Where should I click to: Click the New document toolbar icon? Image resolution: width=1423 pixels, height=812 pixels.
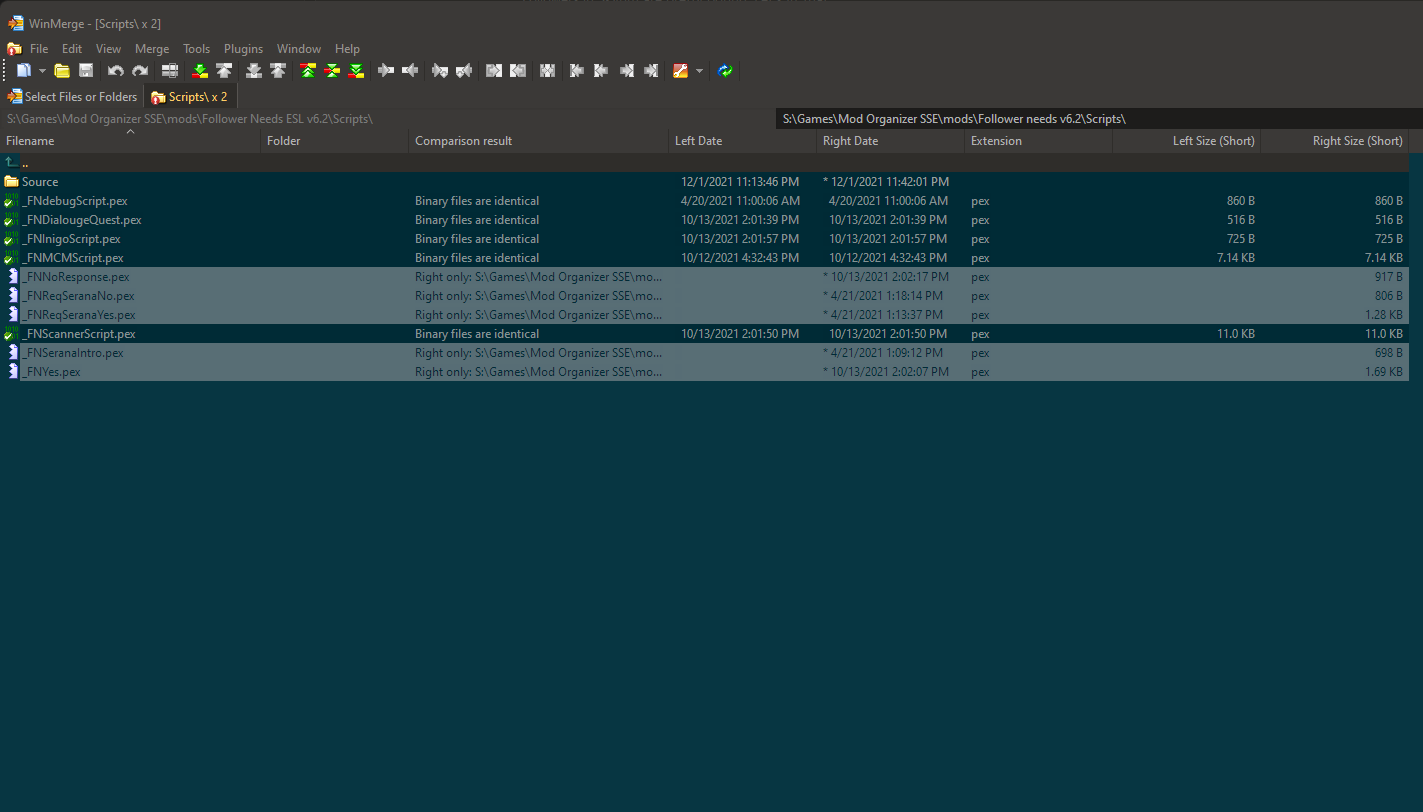click(24, 71)
